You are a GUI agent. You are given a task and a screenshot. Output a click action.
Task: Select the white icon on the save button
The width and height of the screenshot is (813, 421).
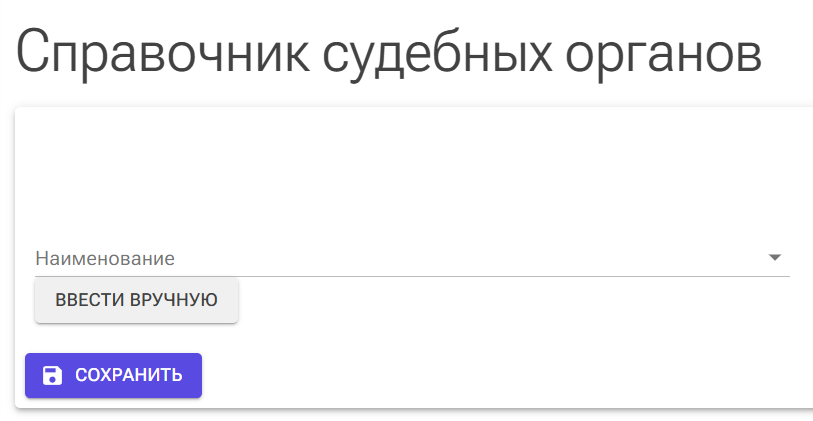pyautogui.click(x=52, y=375)
